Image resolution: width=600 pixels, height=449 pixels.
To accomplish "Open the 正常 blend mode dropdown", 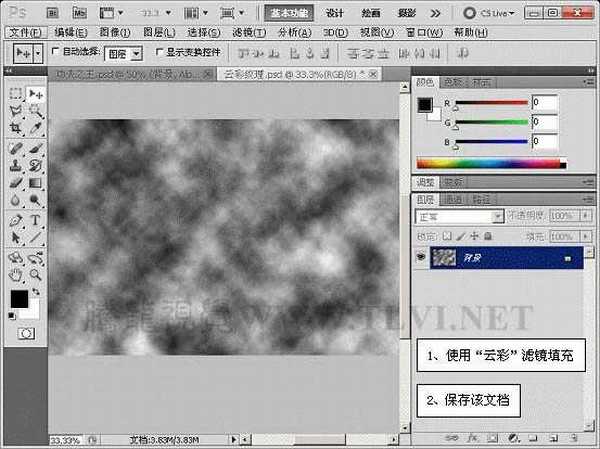I will pyautogui.click(x=459, y=216).
